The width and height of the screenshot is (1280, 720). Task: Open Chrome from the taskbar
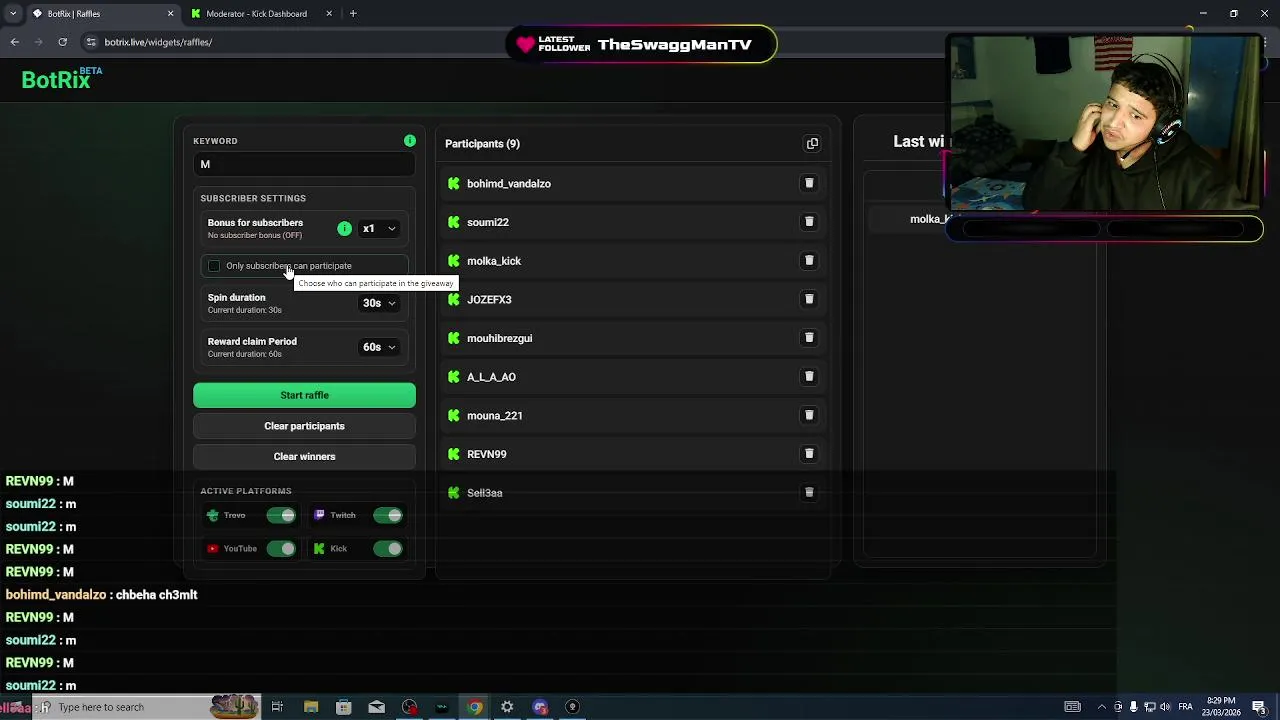click(x=475, y=707)
